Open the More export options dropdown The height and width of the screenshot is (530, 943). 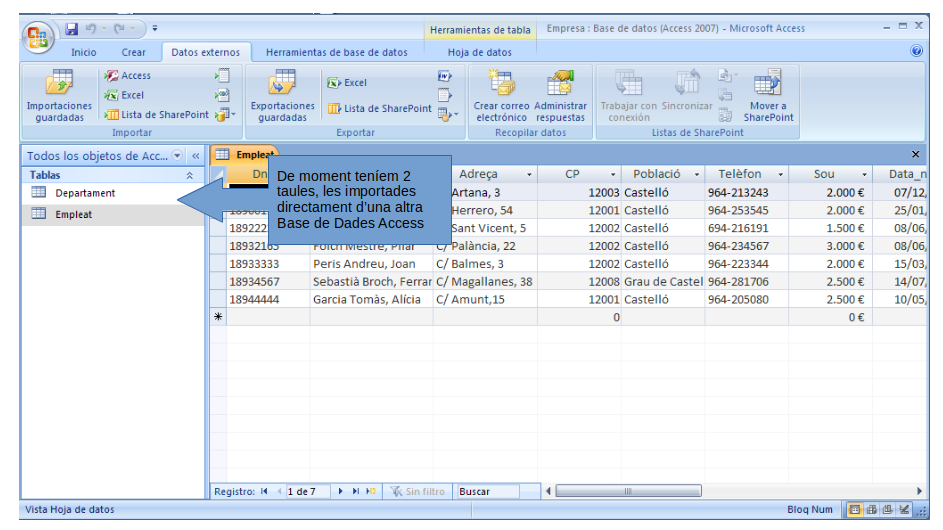click(447, 114)
